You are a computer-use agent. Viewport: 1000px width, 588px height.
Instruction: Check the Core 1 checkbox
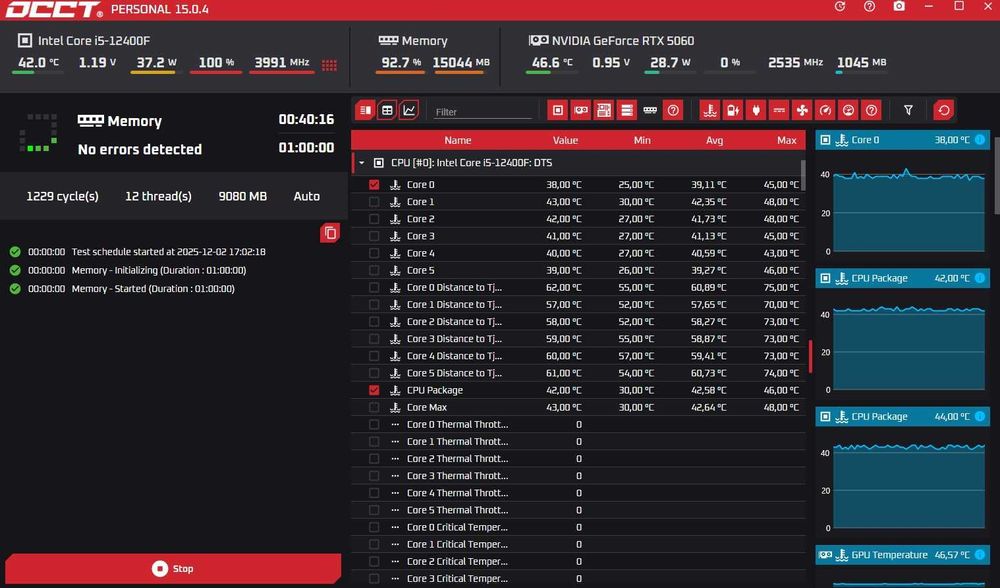(x=374, y=202)
